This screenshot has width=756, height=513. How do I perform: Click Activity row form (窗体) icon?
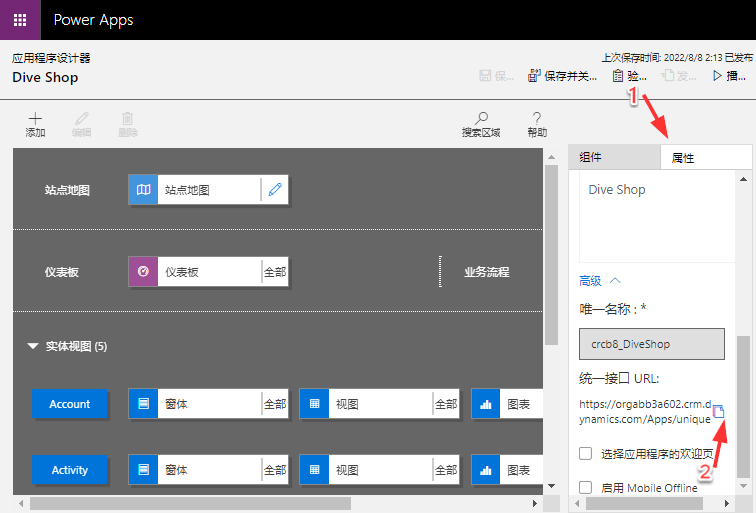click(143, 470)
